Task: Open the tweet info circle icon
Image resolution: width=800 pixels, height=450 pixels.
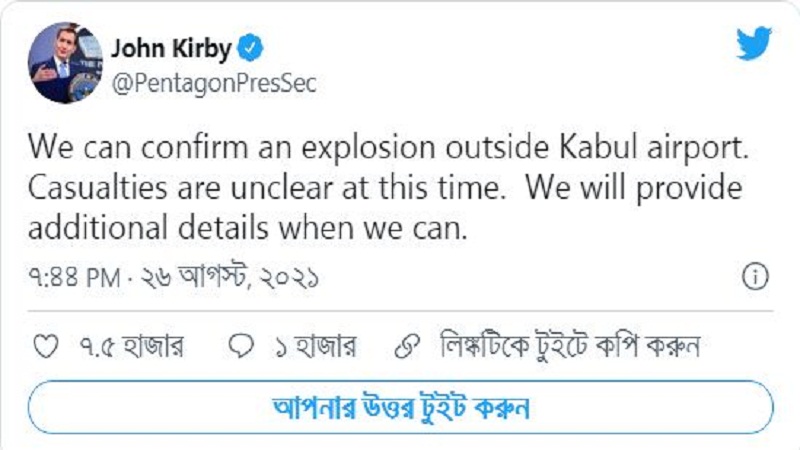Action: (x=755, y=277)
